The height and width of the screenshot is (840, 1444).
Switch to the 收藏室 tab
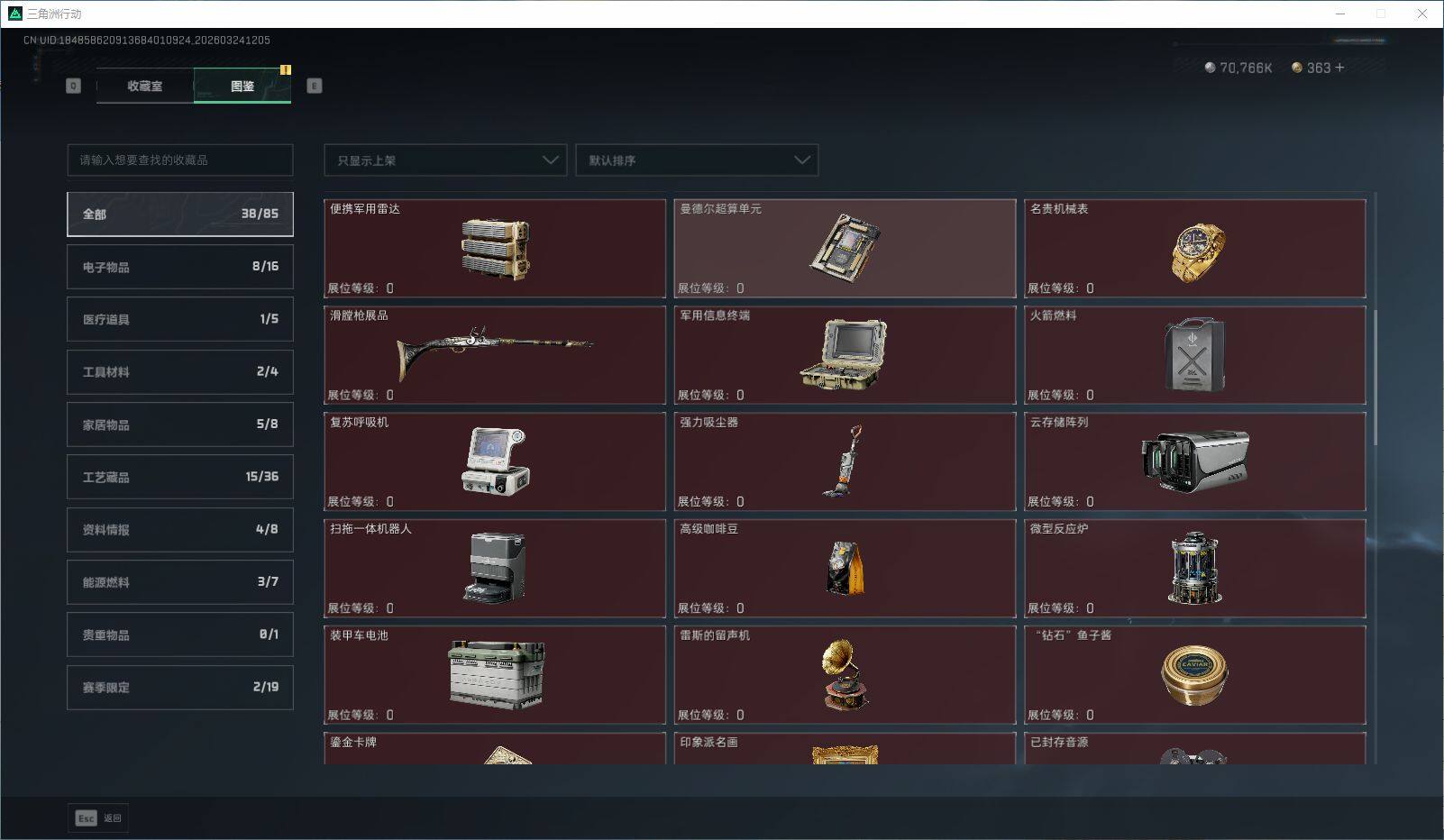pos(143,86)
